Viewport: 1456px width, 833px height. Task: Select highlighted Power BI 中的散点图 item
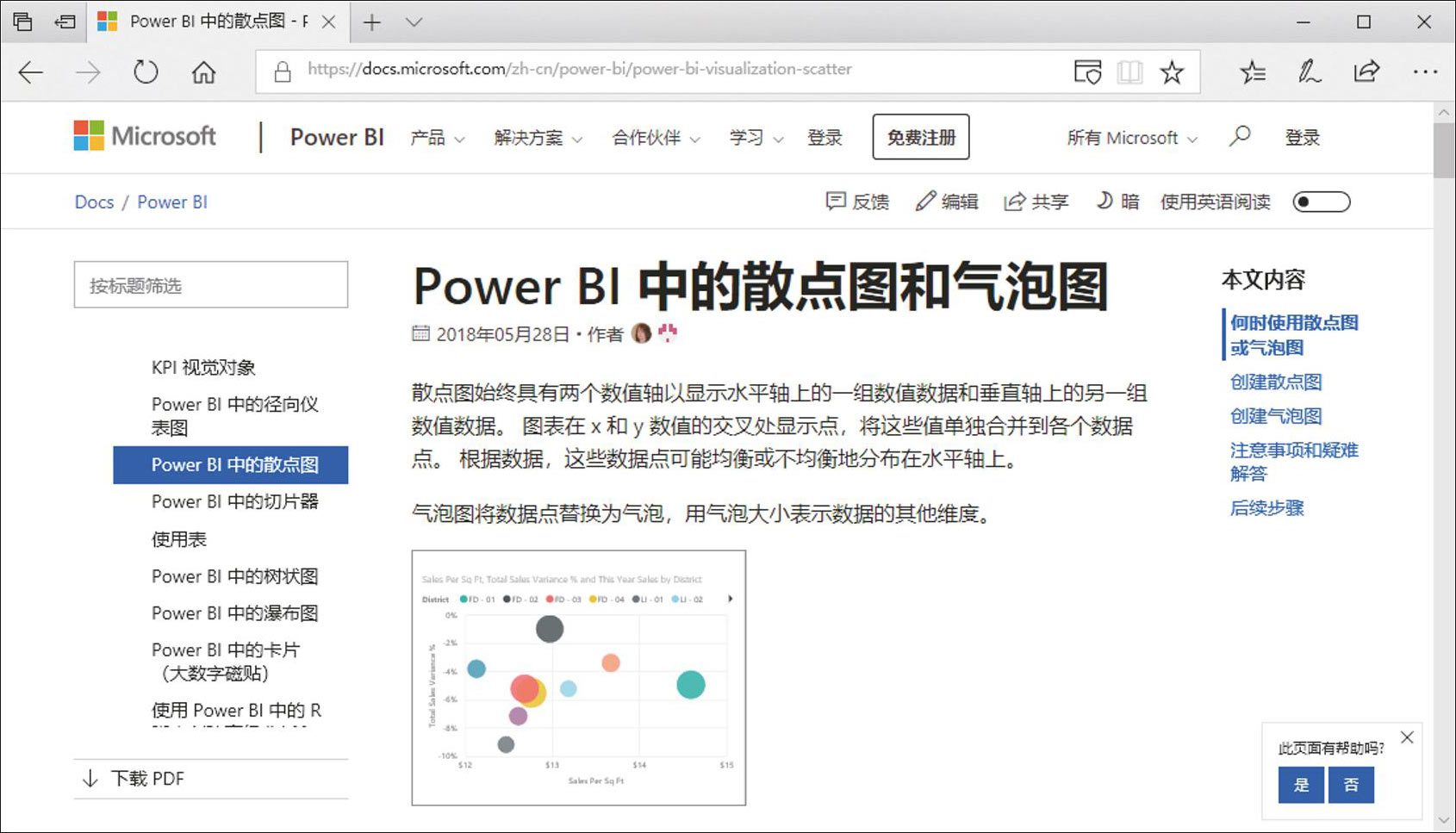point(231,465)
